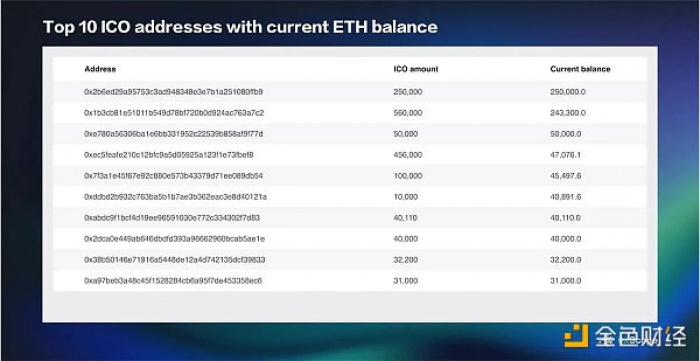Click the address starting with 0x1b3cb81e
The width and height of the screenshot is (700, 361).
coord(174,113)
